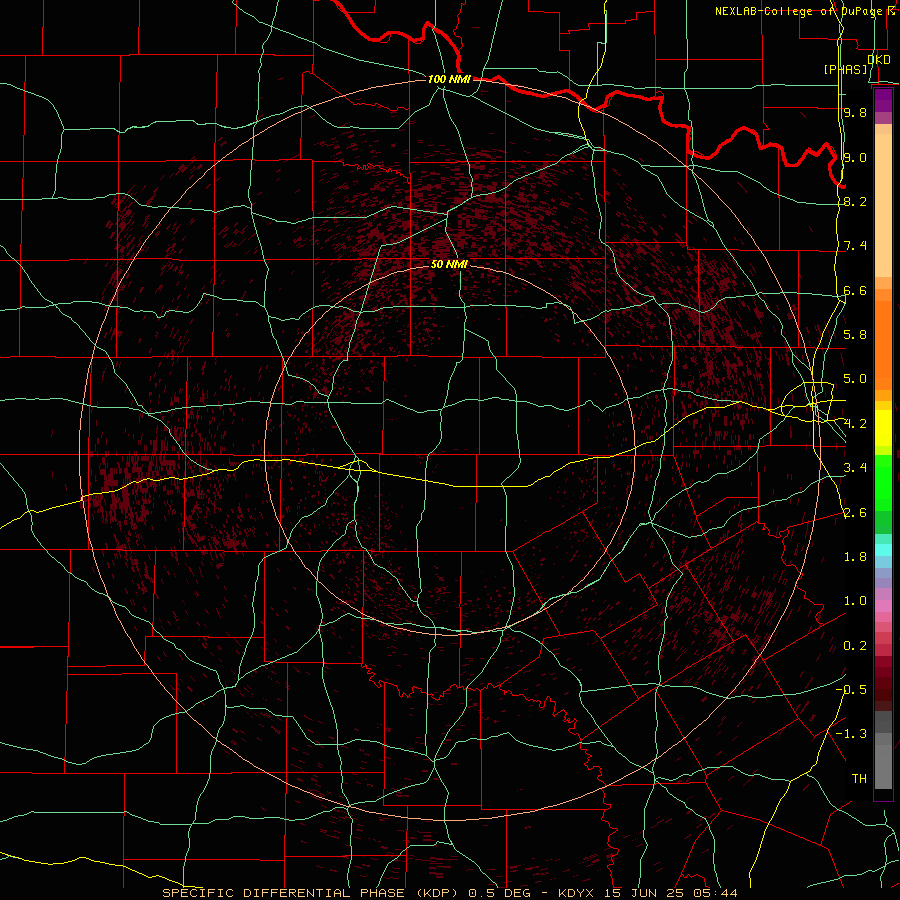Select the -0.5 scale label
The height and width of the screenshot is (900, 900).
[x=852, y=690]
